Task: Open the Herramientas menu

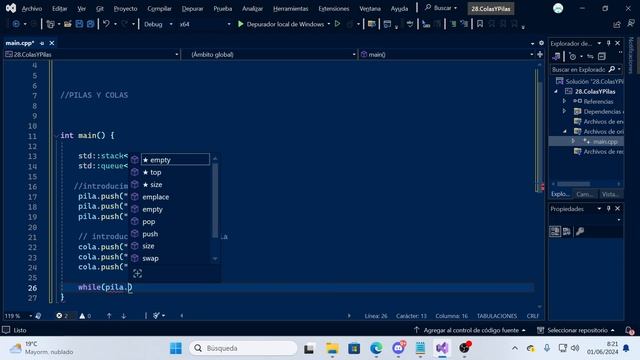Action: coord(291,9)
